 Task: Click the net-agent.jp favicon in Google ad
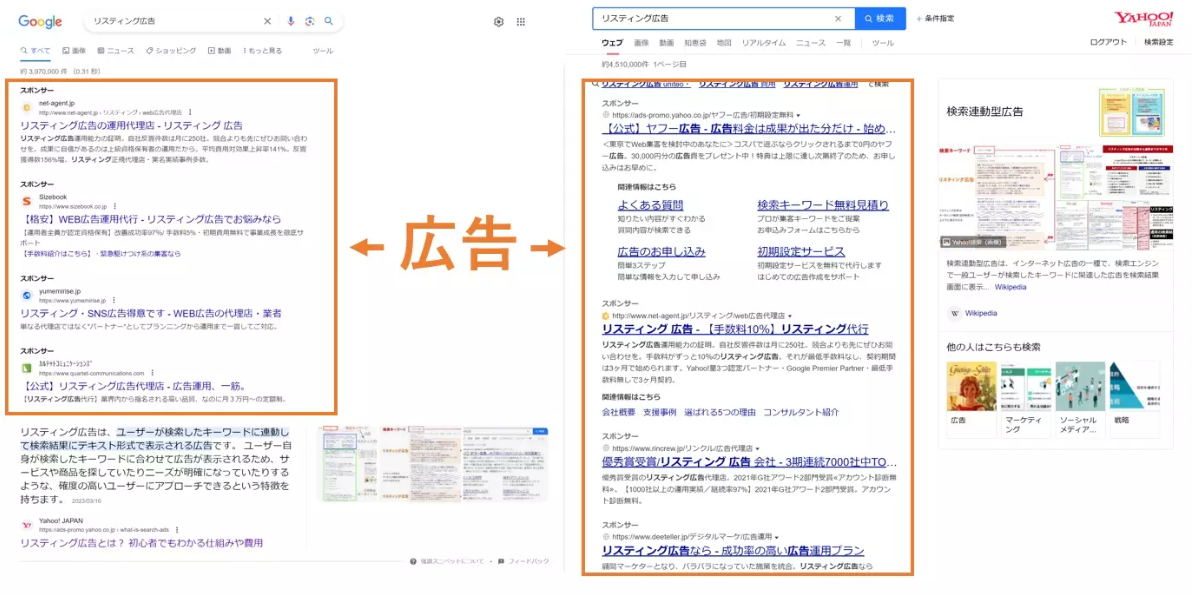pyautogui.click(x=27, y=107)
